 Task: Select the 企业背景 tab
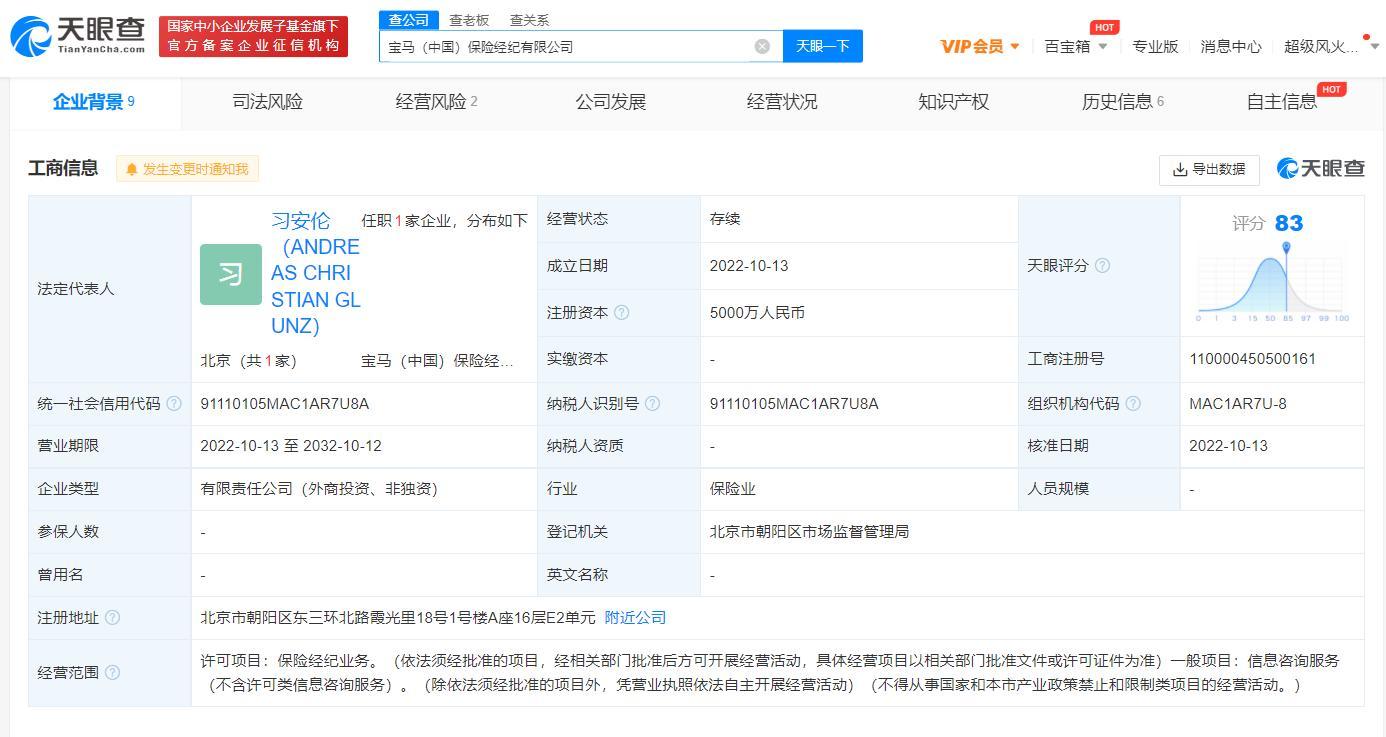[94, 102]
